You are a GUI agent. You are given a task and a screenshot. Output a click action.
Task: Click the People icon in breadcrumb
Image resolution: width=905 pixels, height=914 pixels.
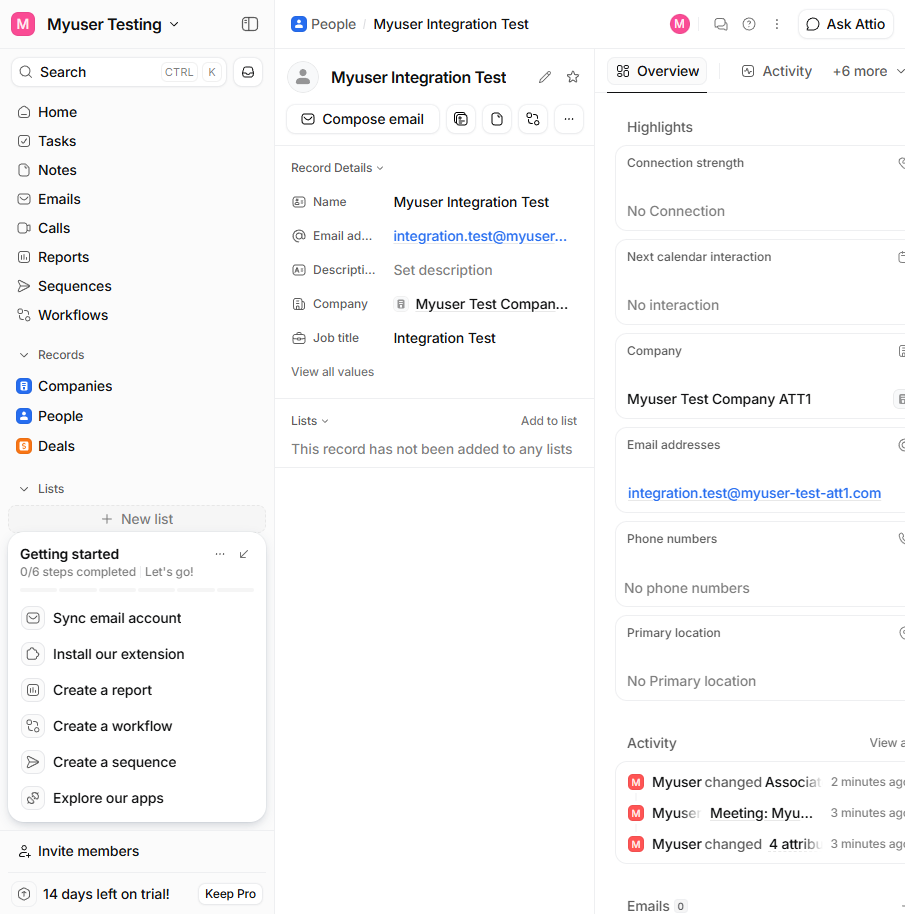point(299,24)
